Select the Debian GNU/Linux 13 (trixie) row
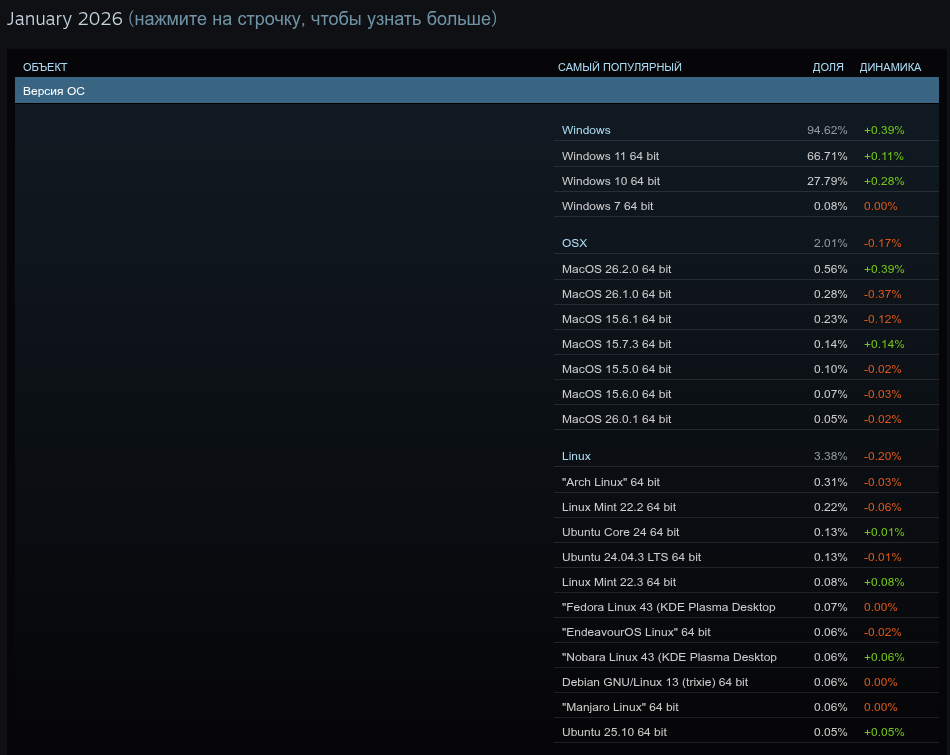 click(746, 682)
